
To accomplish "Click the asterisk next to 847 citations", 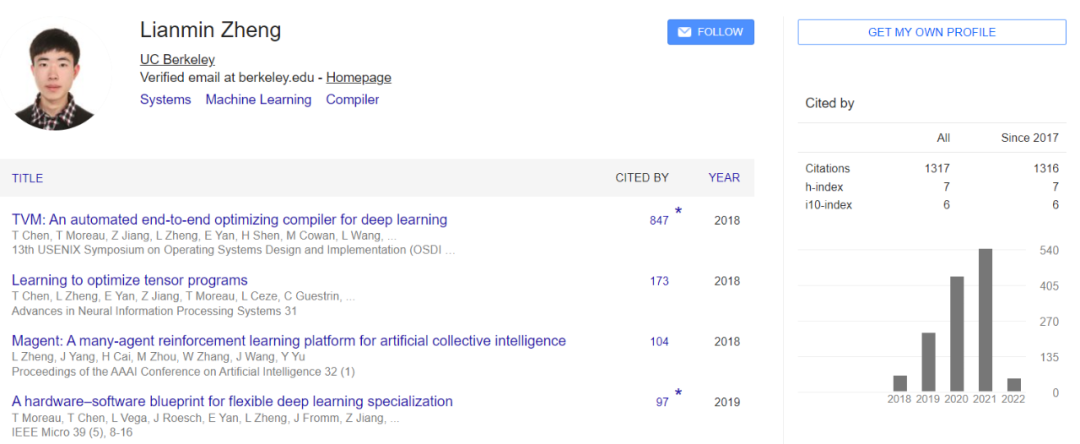I will (x=678, y=211).
